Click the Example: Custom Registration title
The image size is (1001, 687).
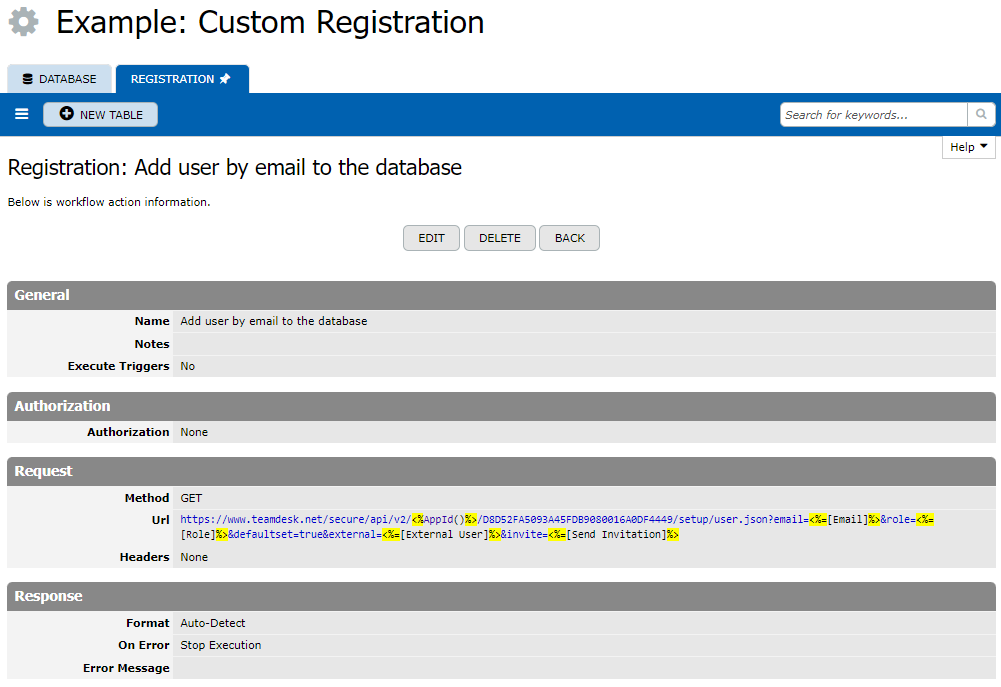pos(270,22)
